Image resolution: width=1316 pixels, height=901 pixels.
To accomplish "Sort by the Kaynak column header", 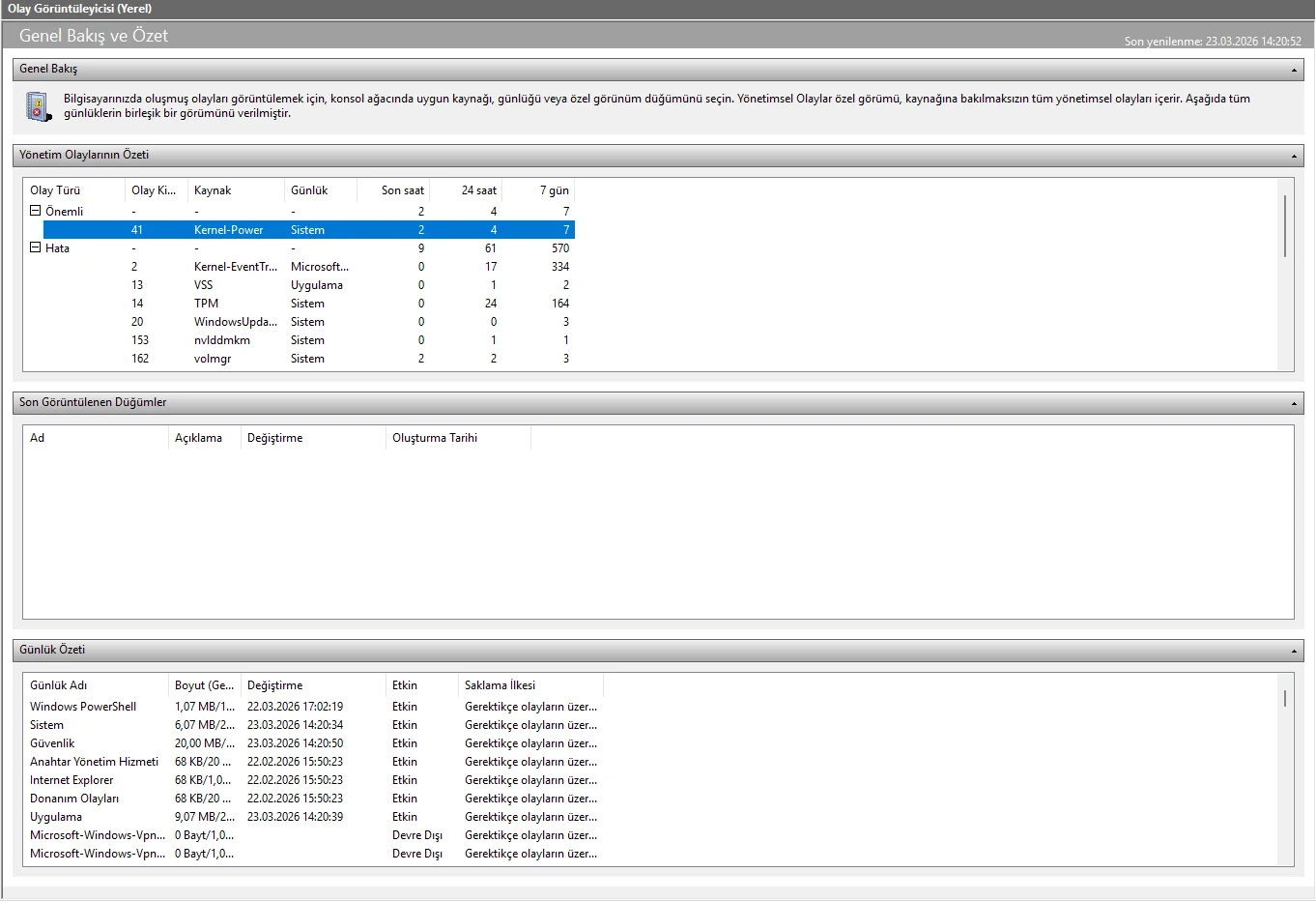I will coord(236,190).
